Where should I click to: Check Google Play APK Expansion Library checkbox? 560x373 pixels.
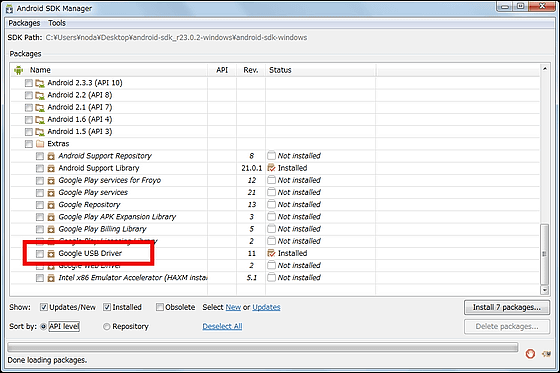click(x=40, y=217)
